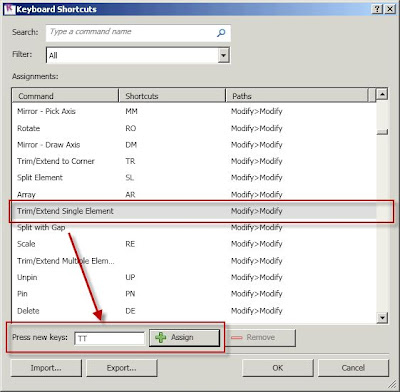Click the Import... button
Screen dimensions: 400x392
(x=46, y=368)
